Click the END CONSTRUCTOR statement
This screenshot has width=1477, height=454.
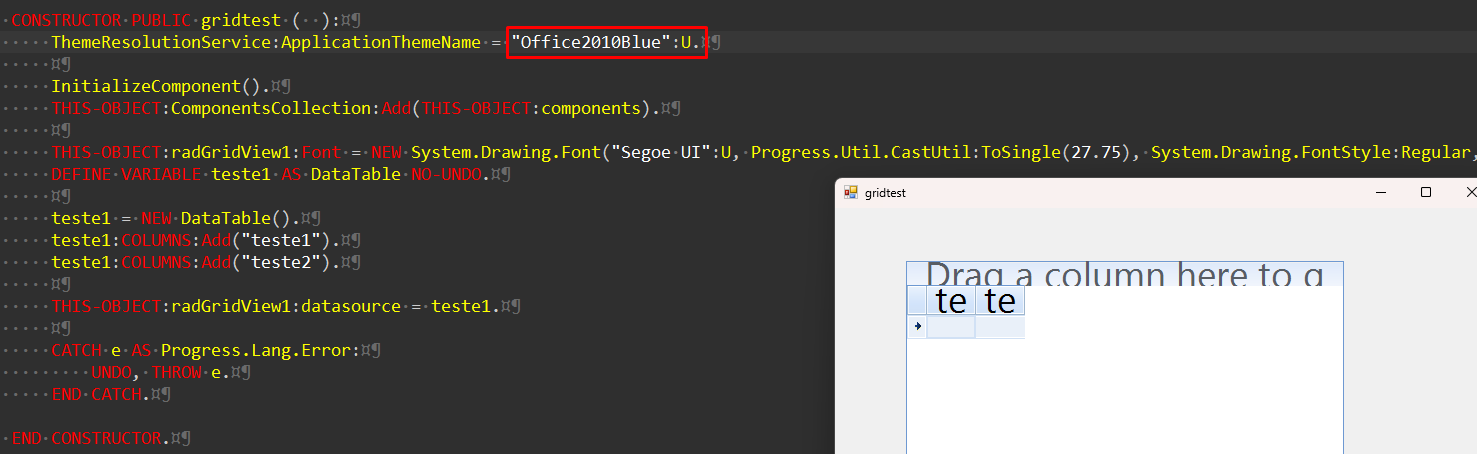tap(87, 438)
